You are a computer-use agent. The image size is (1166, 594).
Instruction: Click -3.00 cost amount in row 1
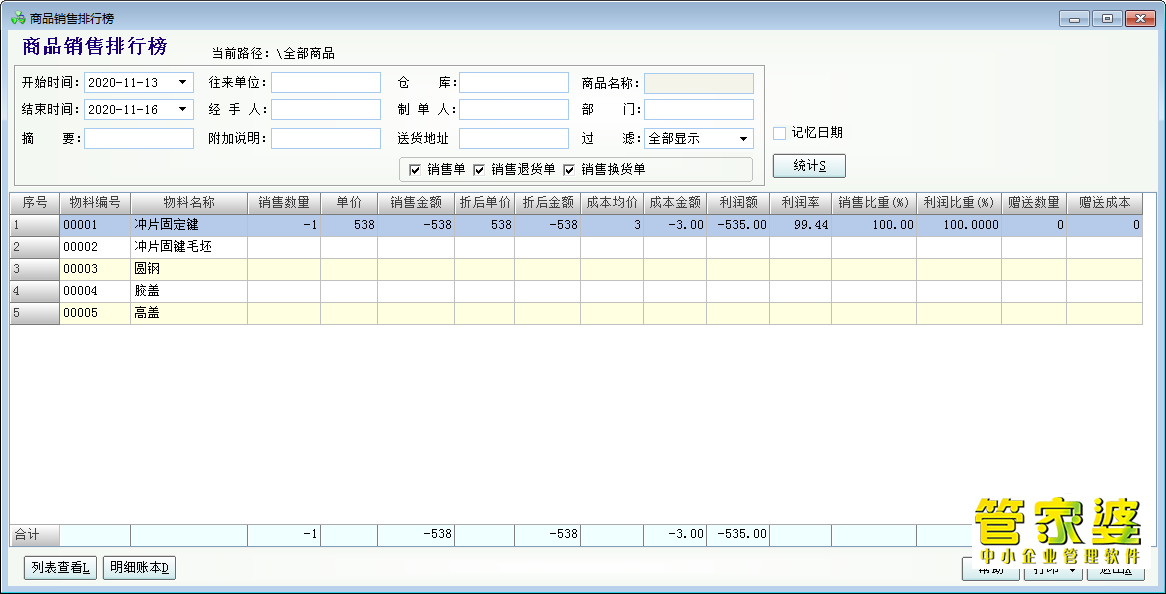click(x=675, y=225)
